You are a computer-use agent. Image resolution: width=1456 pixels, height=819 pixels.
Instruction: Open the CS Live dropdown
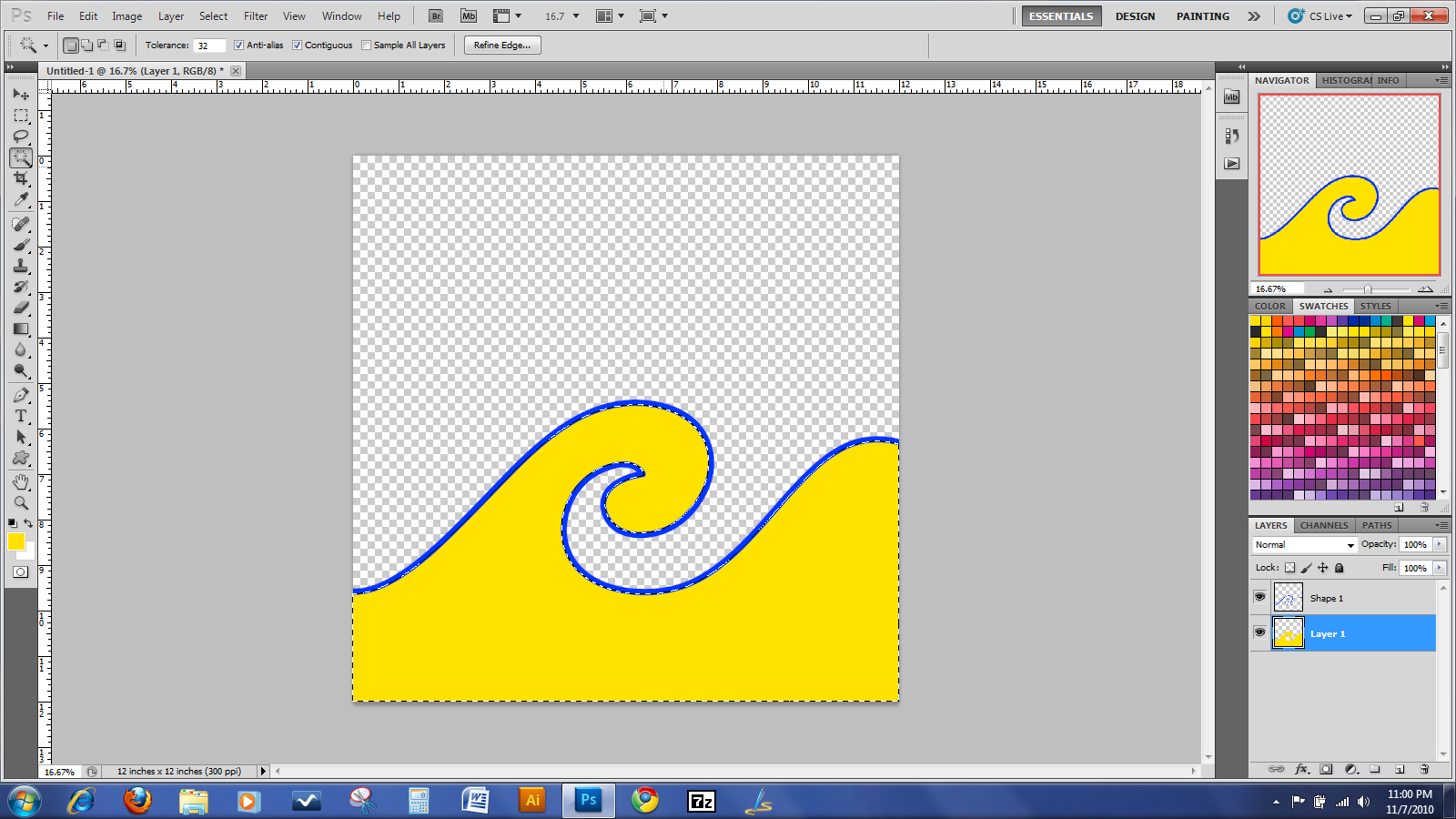click(x=1320, y=16)
